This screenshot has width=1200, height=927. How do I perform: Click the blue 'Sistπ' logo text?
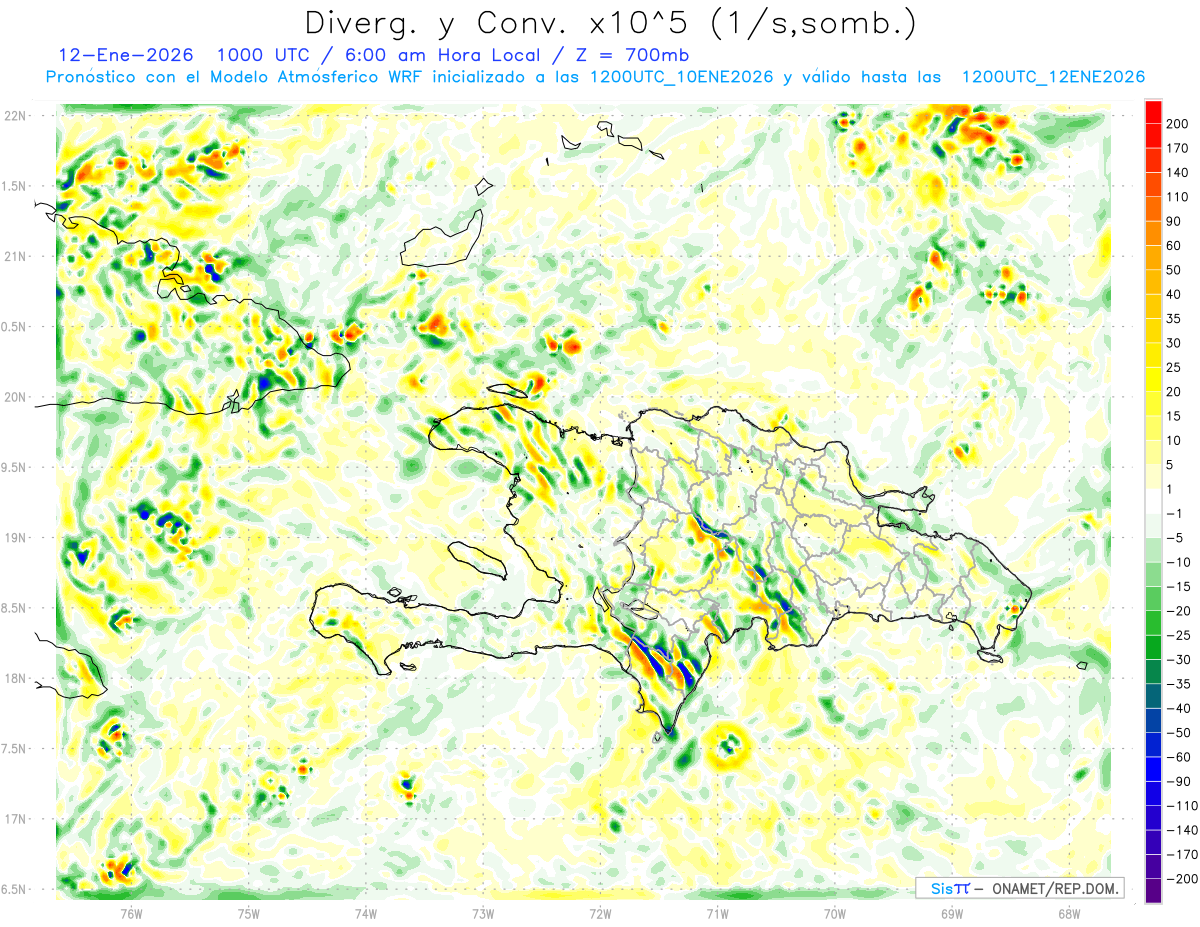coord(951,888)
